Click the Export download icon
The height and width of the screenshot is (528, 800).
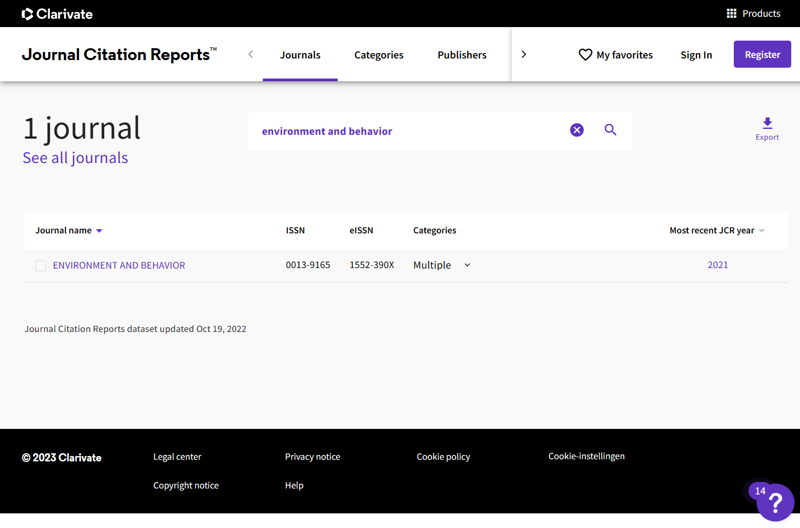pyautogui.click(x=767, y=125)
